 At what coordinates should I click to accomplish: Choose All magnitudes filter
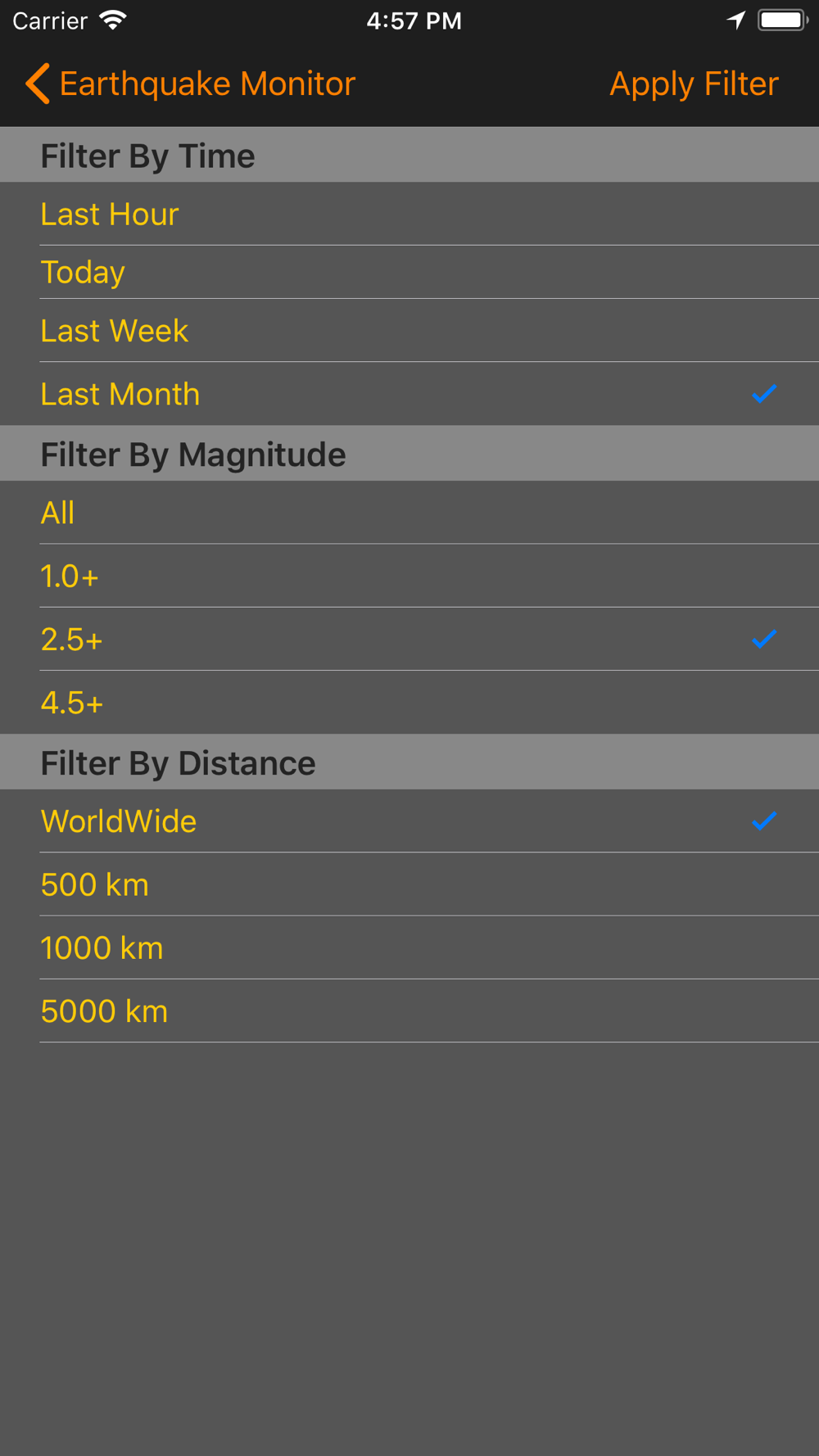[x=409, y=513]
